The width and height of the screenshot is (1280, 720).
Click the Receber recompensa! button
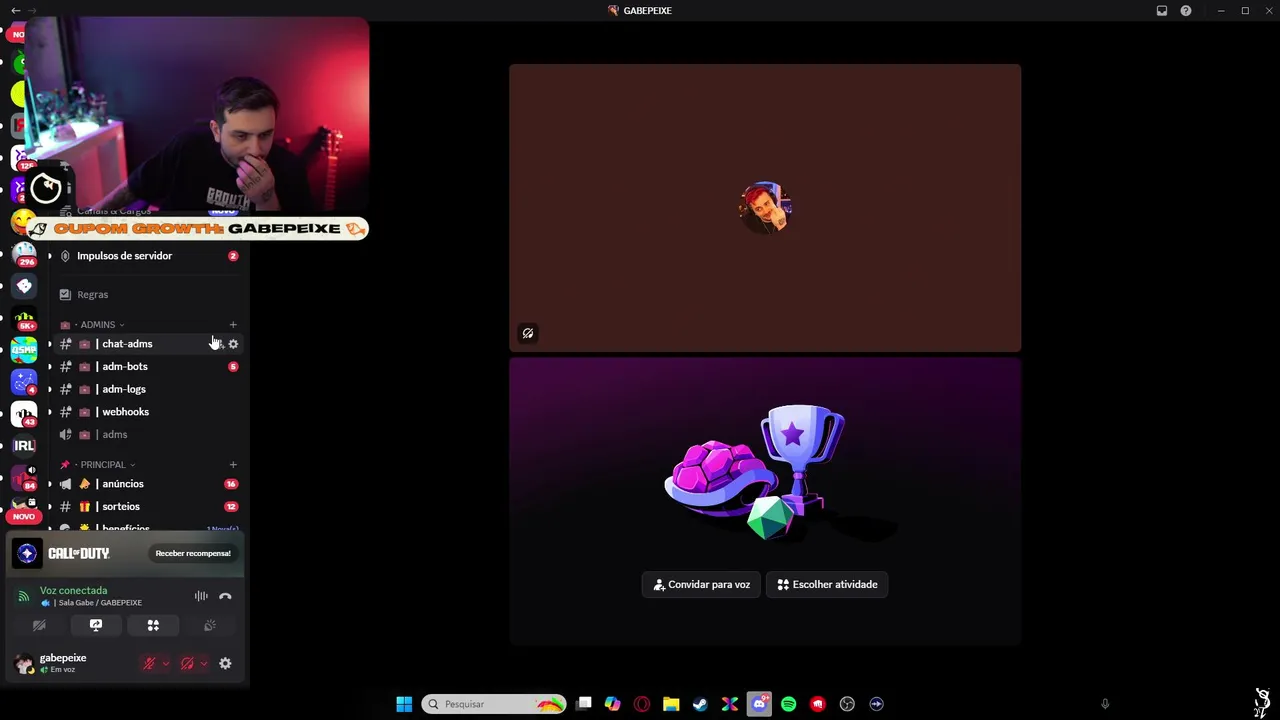pos(193,553)
